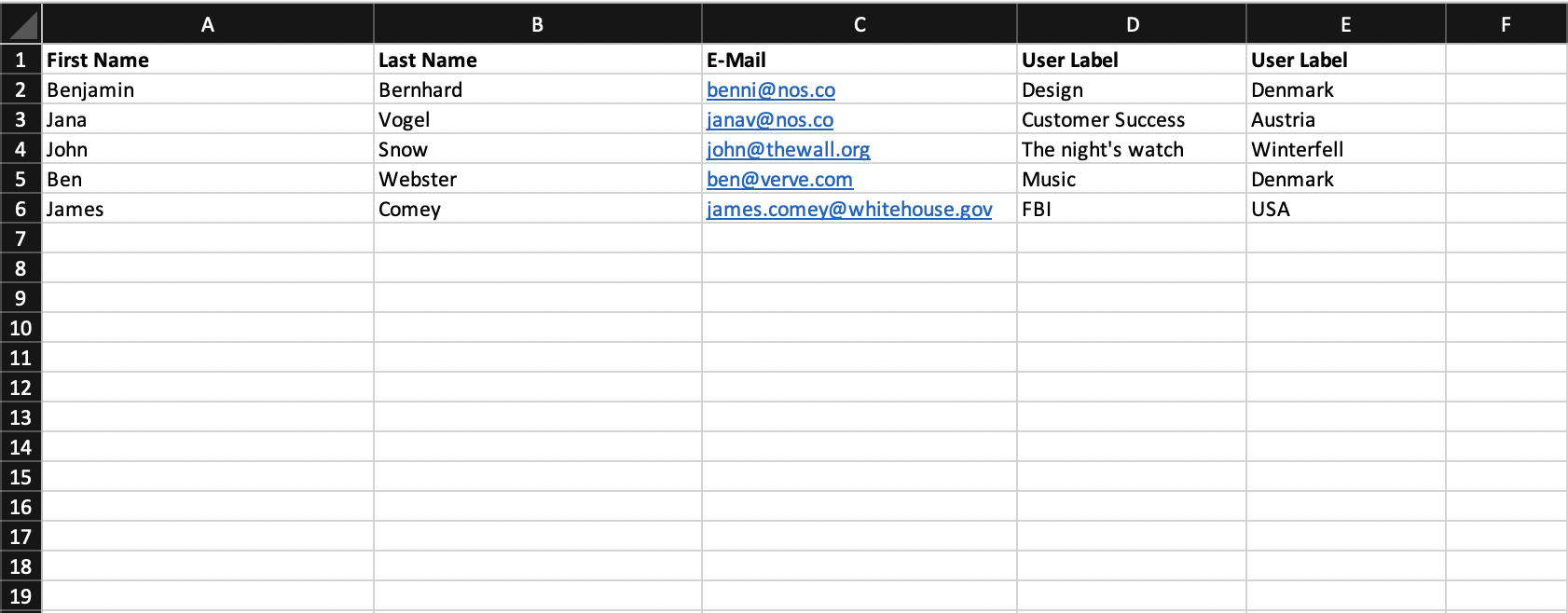Select the cell containing Winterfell

click(1346, 149)
